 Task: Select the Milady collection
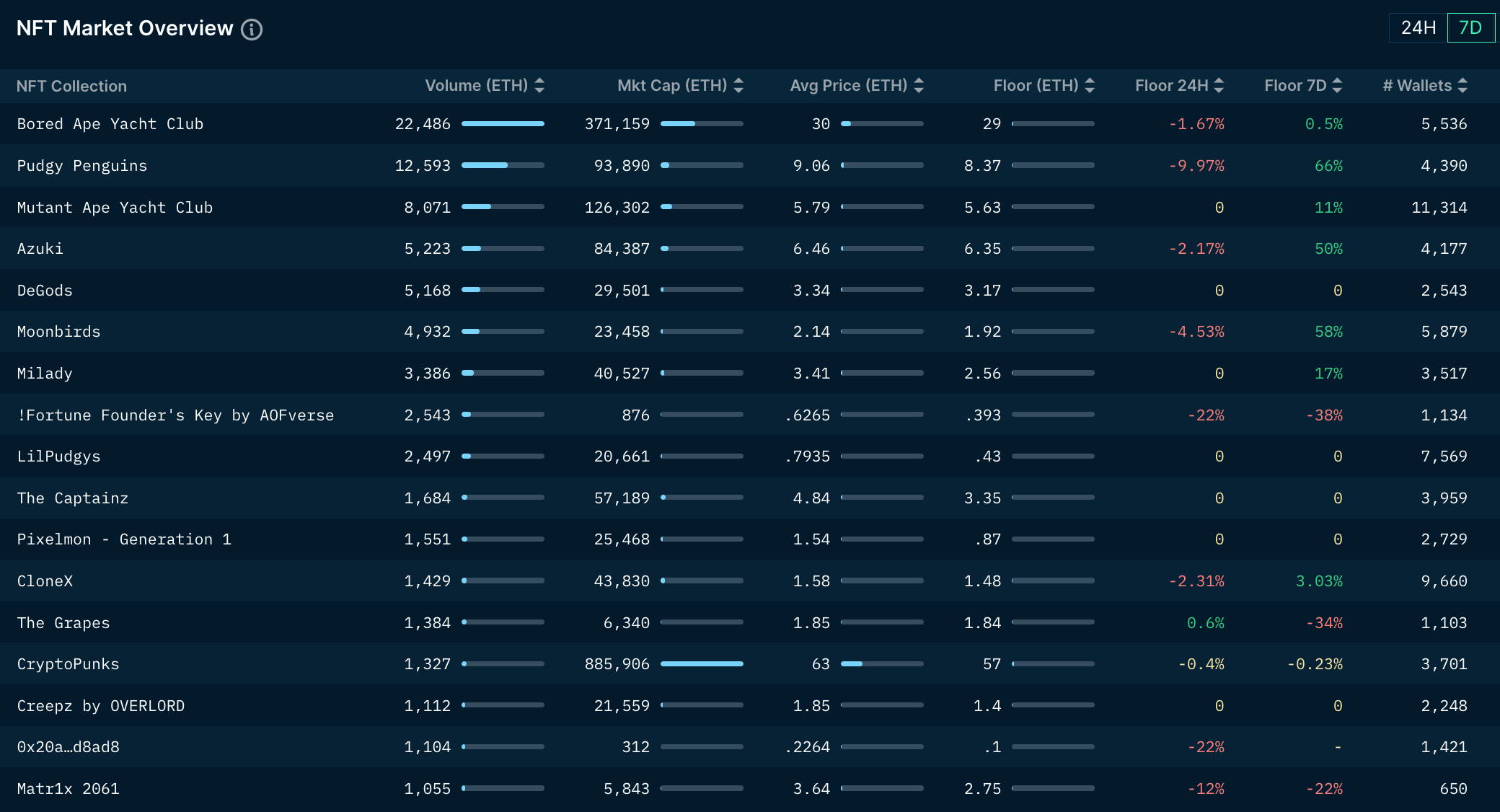coord(45,374)
